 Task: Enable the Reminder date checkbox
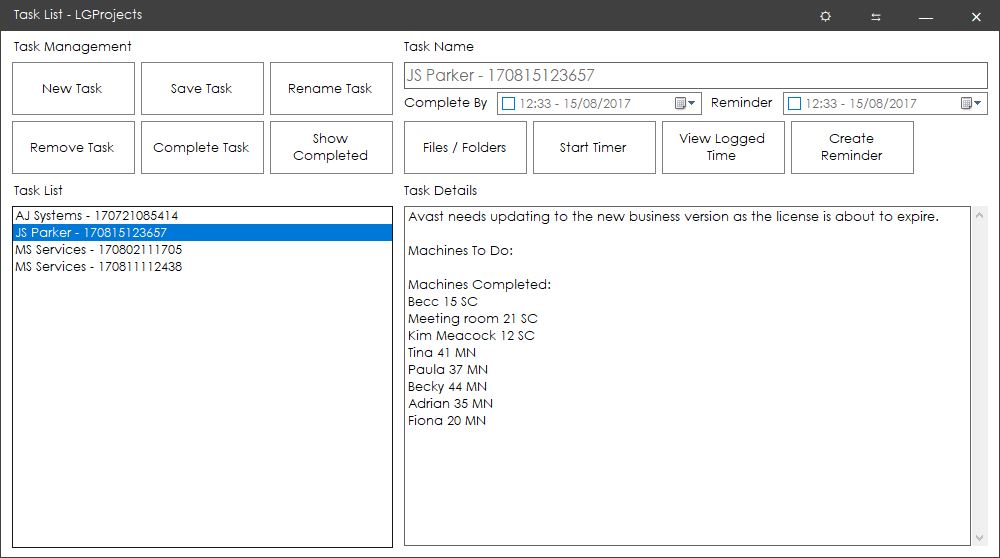point(794,103)
